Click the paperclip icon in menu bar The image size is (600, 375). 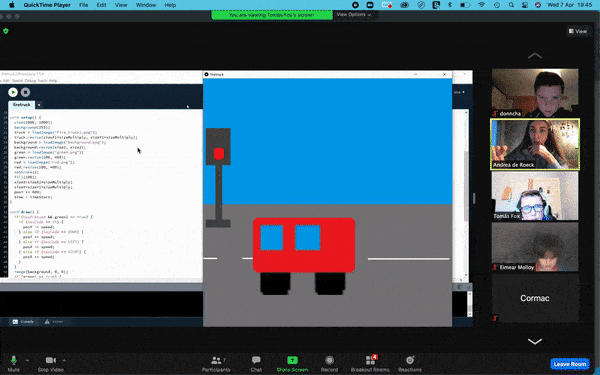421,5
